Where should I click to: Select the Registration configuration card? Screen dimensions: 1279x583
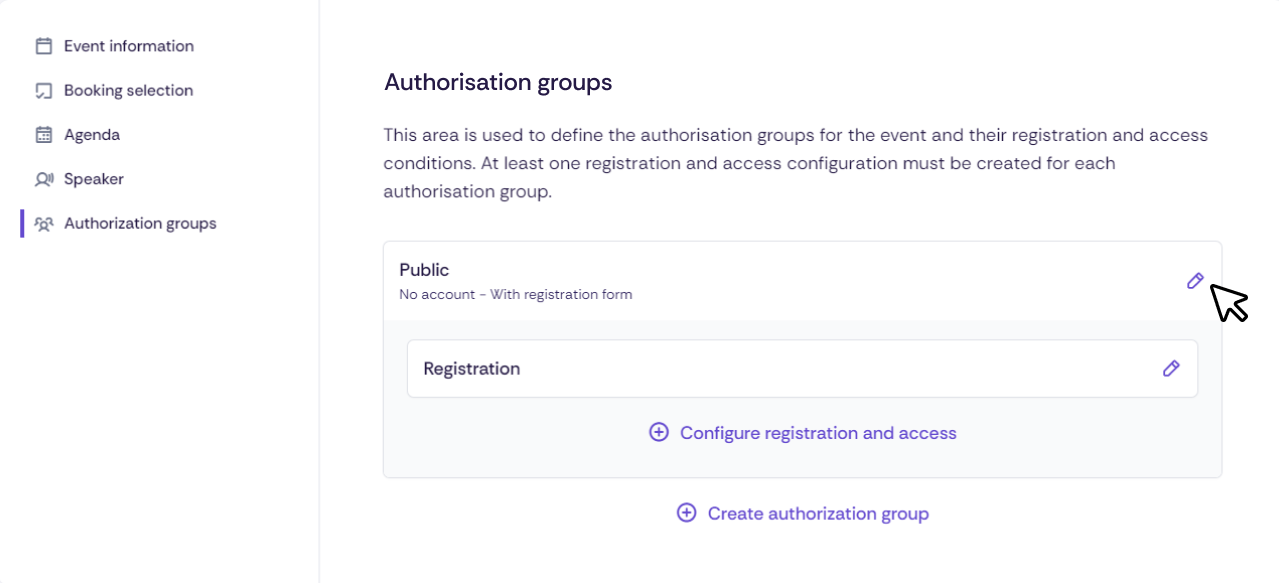[x=801, y=368]
